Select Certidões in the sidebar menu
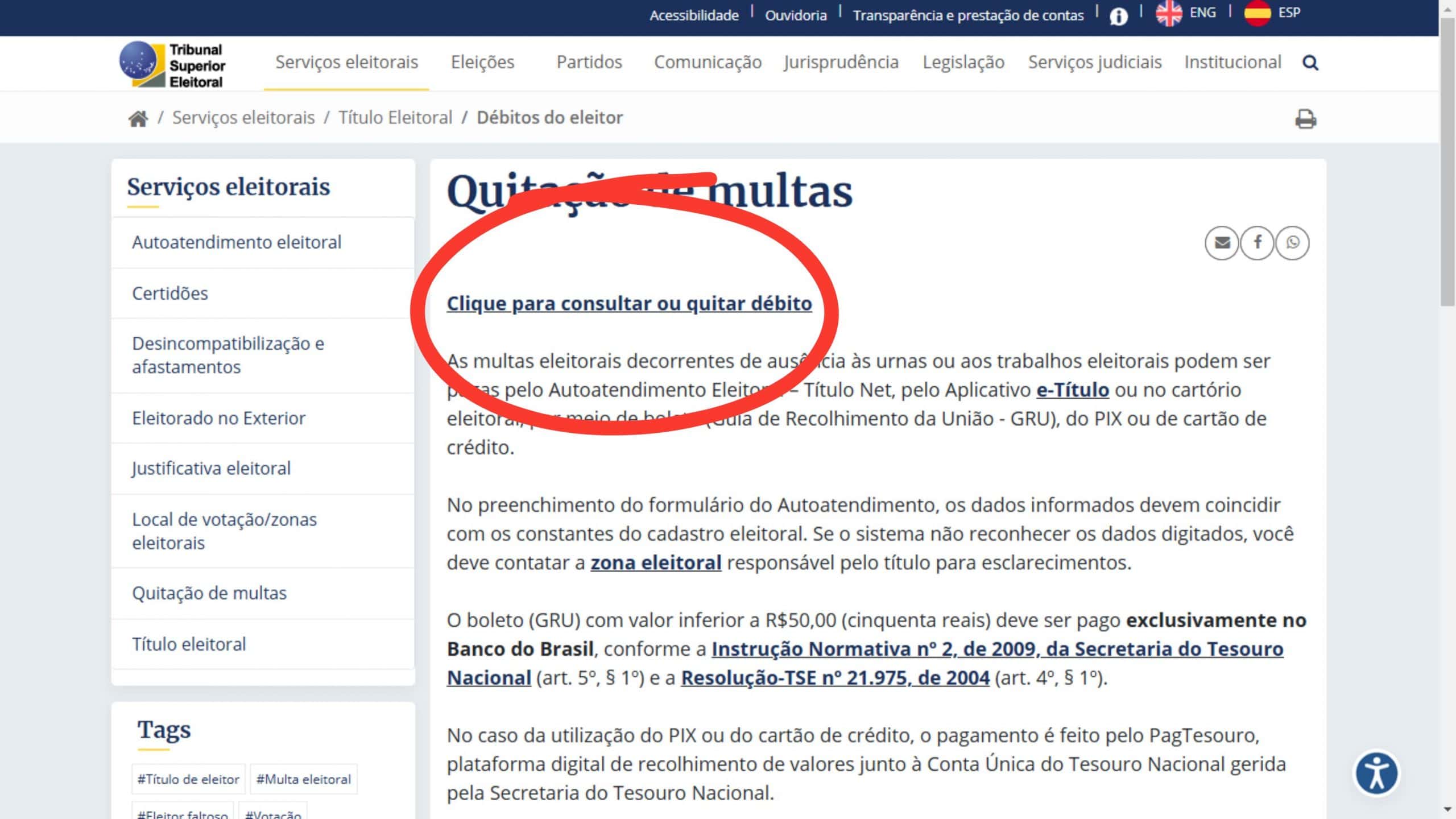Viewport: 1456px width, 819px height. [170, 293]
